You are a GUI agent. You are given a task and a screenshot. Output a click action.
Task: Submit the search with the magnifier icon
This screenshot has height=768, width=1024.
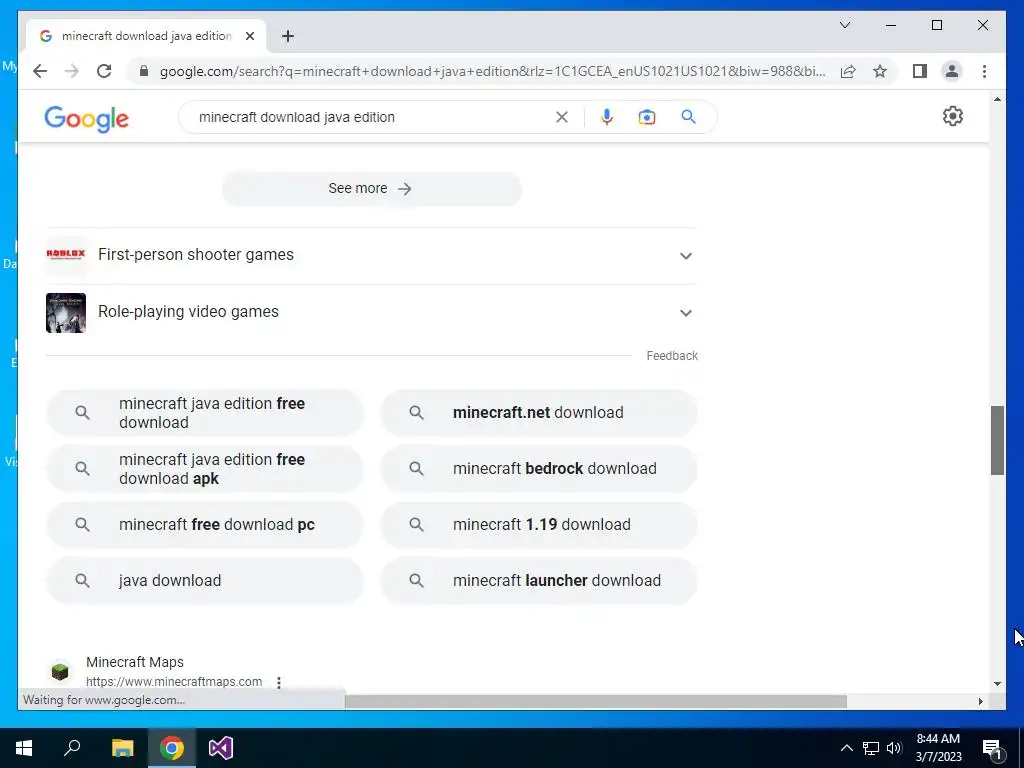tap(688, 117)
